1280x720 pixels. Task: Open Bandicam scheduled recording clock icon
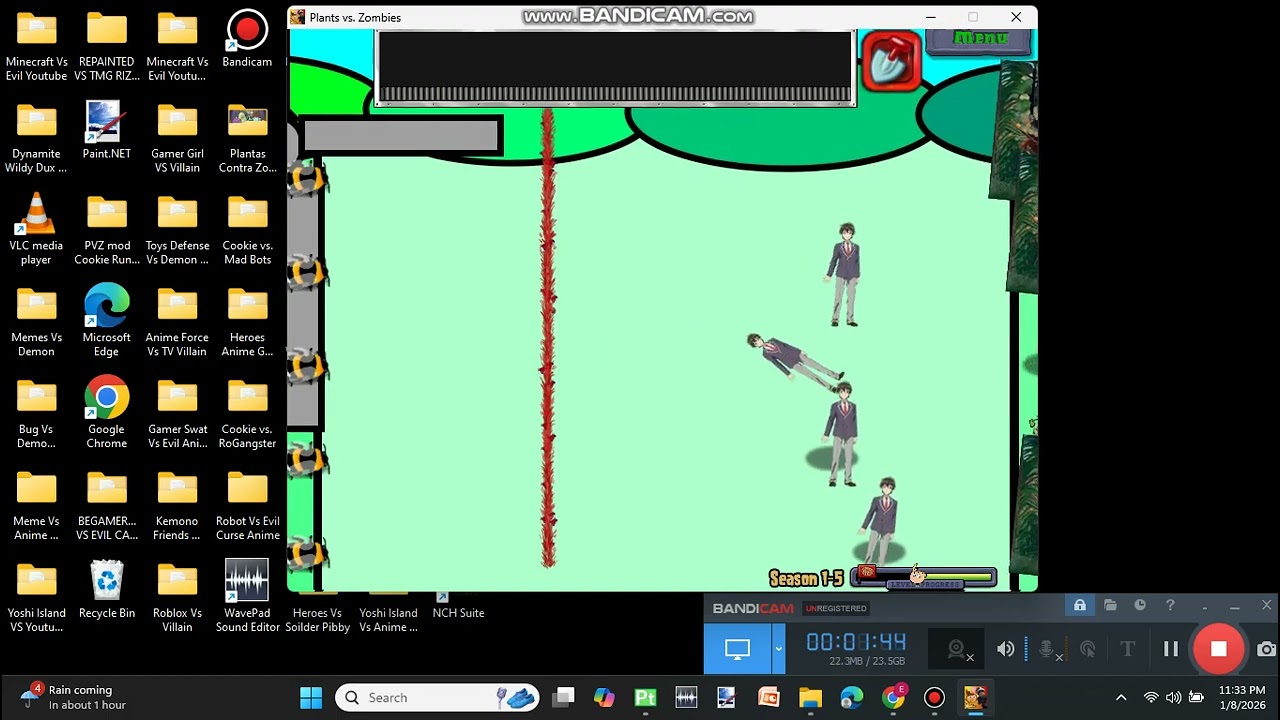coord(1140,605)
